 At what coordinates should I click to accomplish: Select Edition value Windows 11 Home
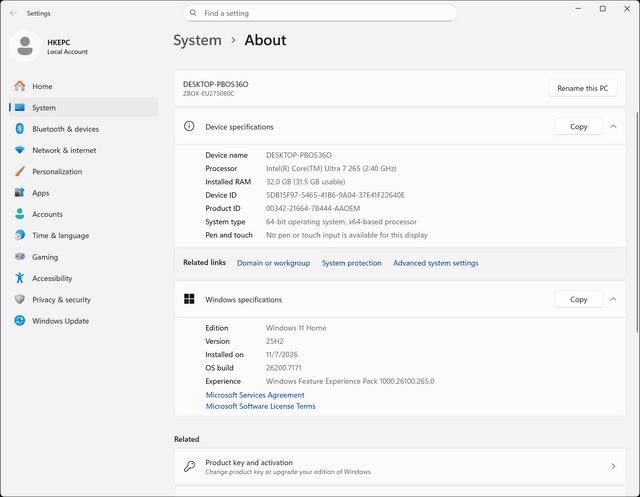(x=296, y=328)
